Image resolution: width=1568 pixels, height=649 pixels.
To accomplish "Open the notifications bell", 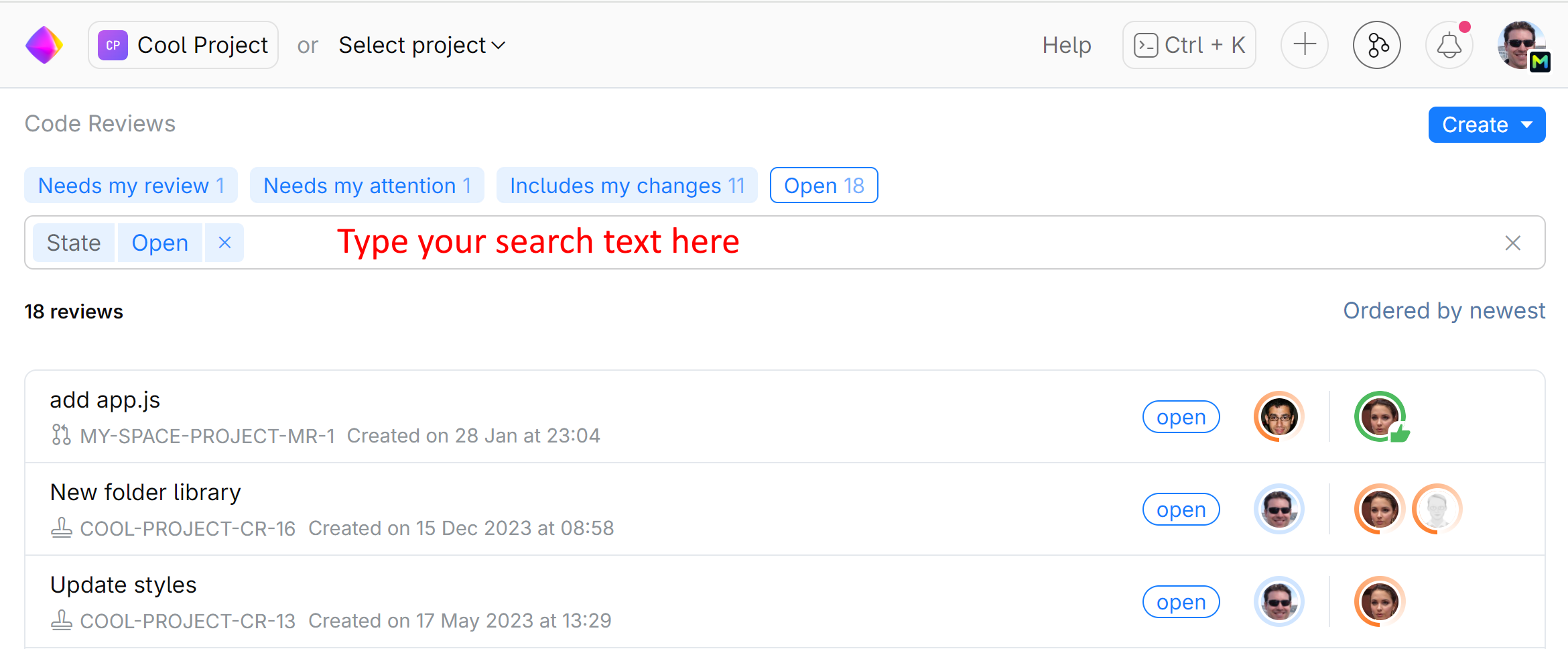I will (x=1449, y=46).
